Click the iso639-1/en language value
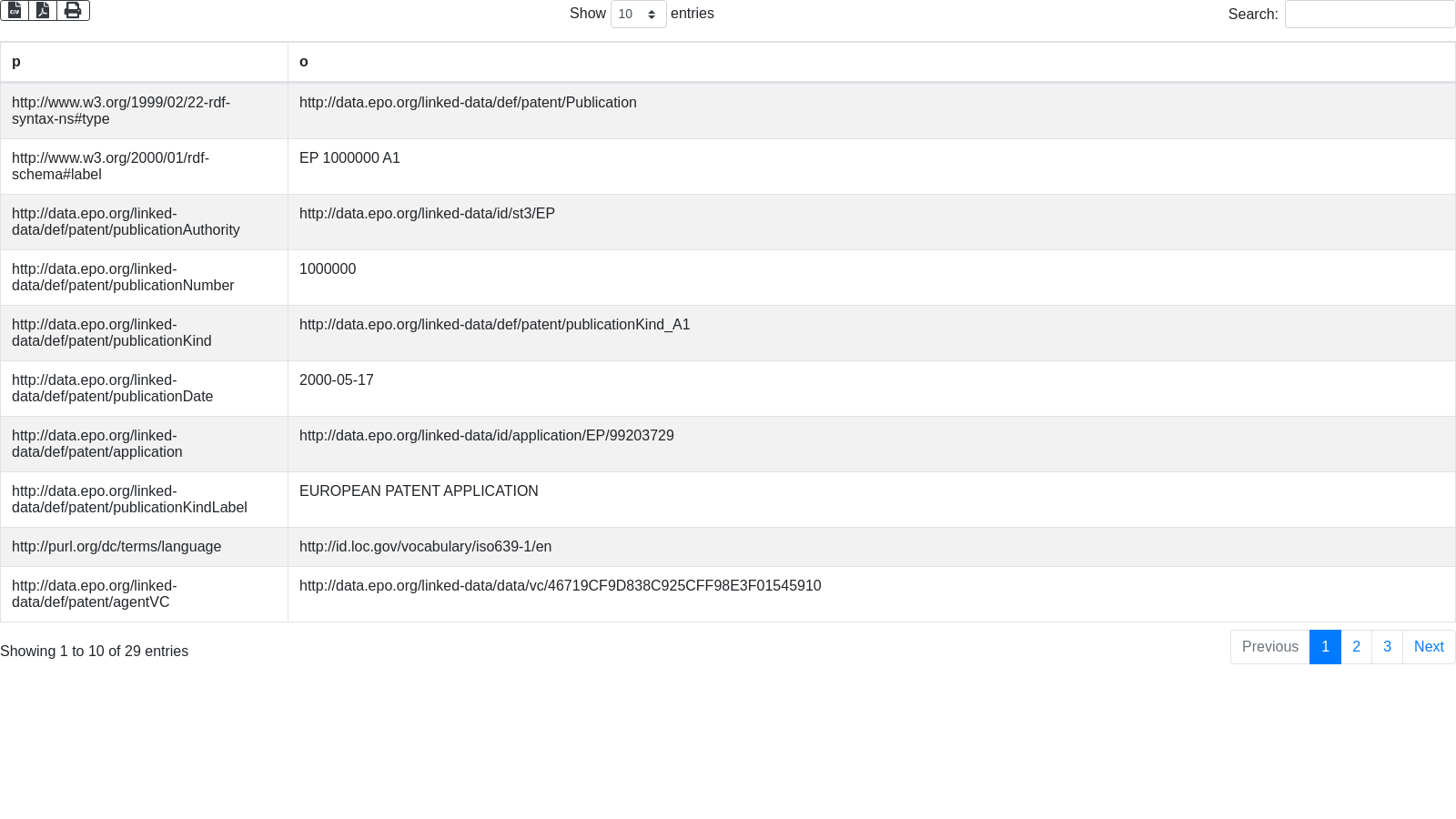This screenshot has height=819, width=1456. click(x=425, y=547)
